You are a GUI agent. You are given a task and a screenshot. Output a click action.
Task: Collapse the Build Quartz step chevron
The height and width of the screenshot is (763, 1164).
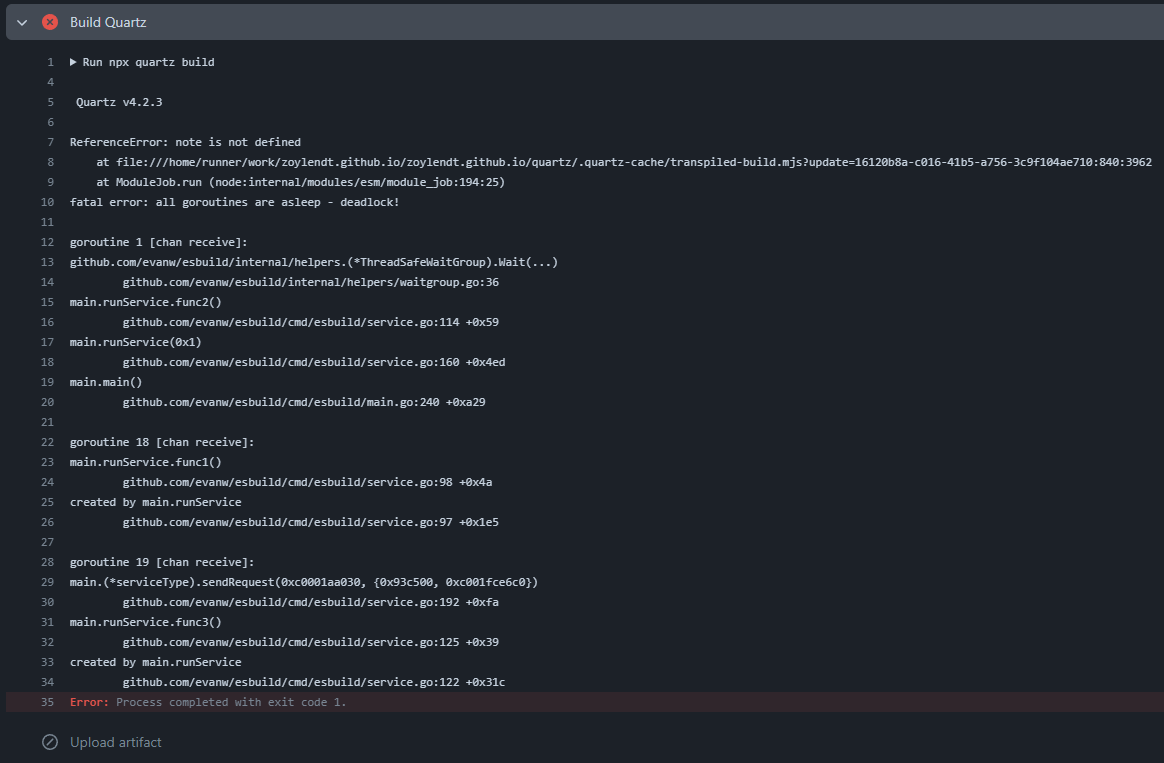pos(22,22)
